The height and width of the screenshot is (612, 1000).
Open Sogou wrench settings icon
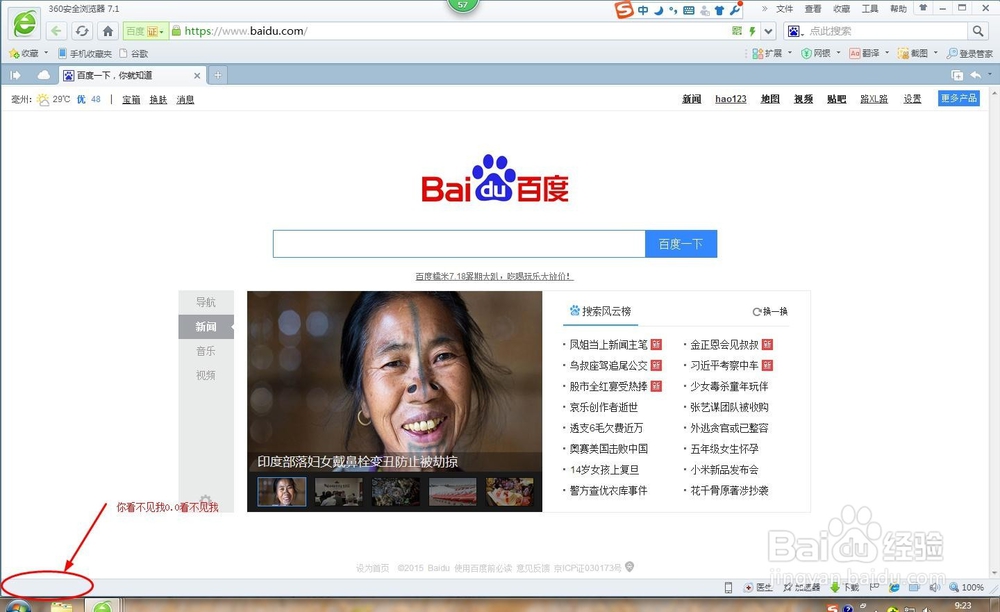(735, 10)
